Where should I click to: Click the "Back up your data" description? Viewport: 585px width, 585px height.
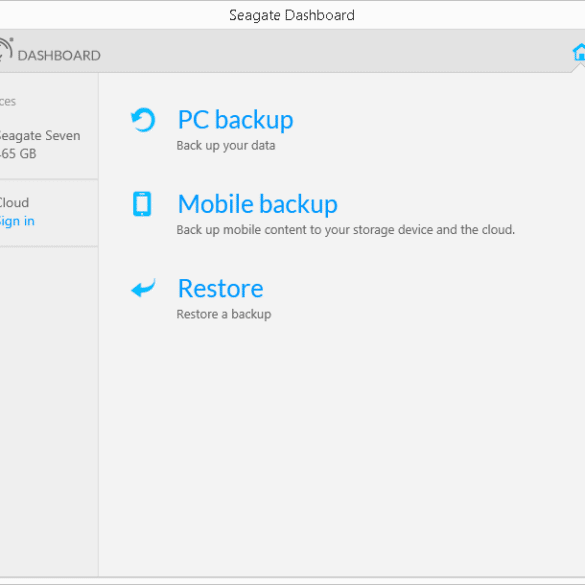point(226,146)
